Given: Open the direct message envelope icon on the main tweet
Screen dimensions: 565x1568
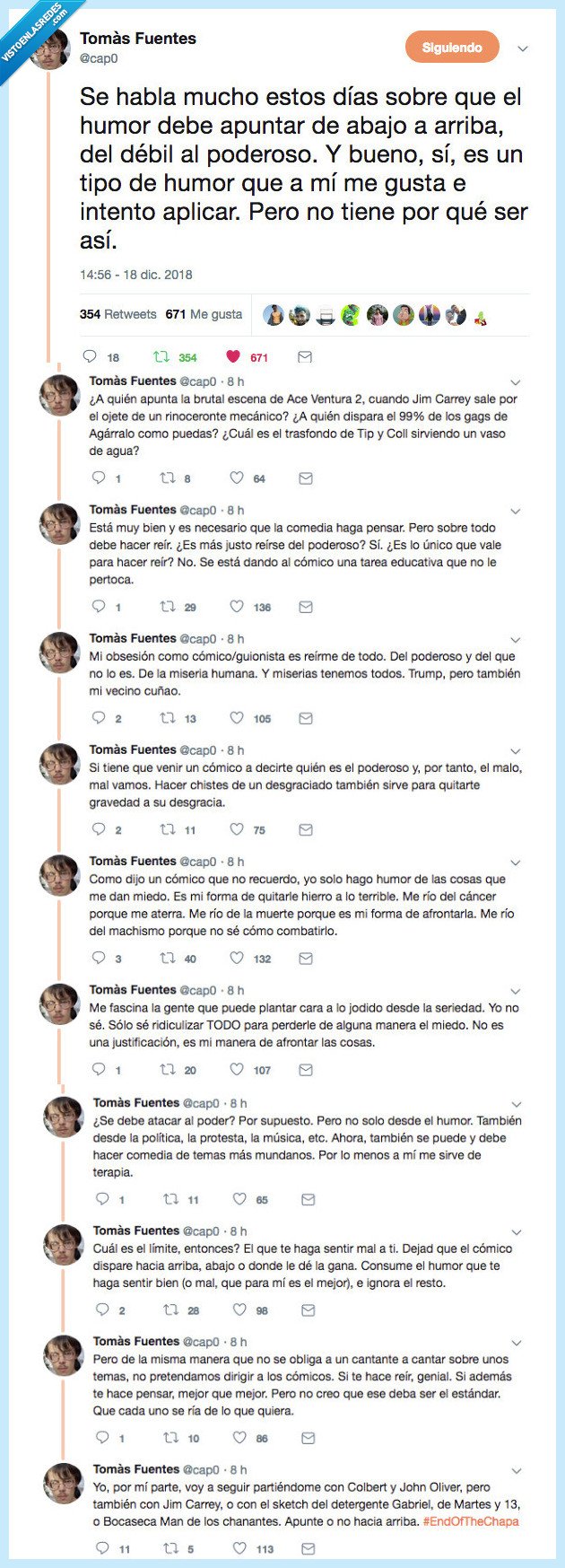Looking at the screenshot, I should coord(305,356).
